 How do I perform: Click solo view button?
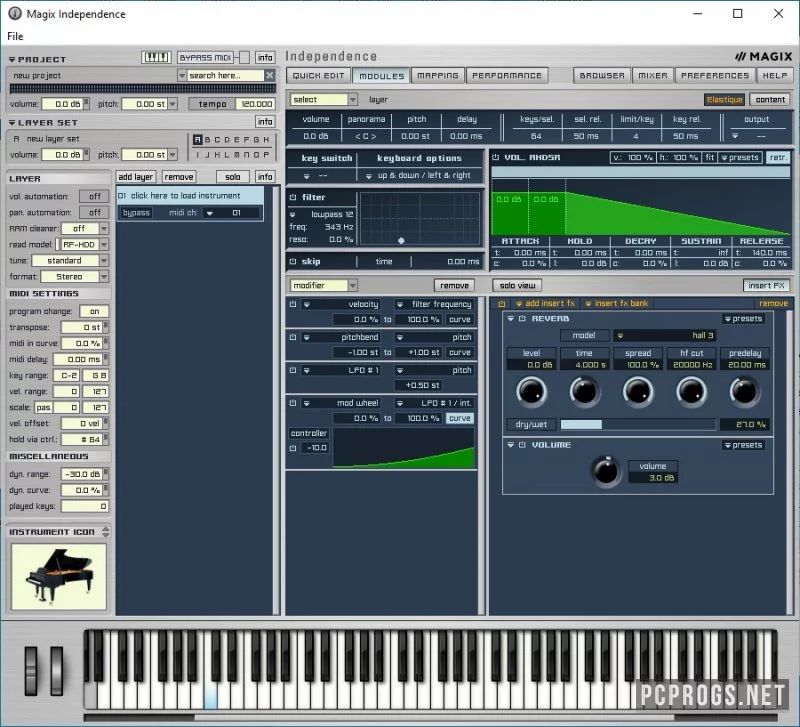click(x=517, y=285)
